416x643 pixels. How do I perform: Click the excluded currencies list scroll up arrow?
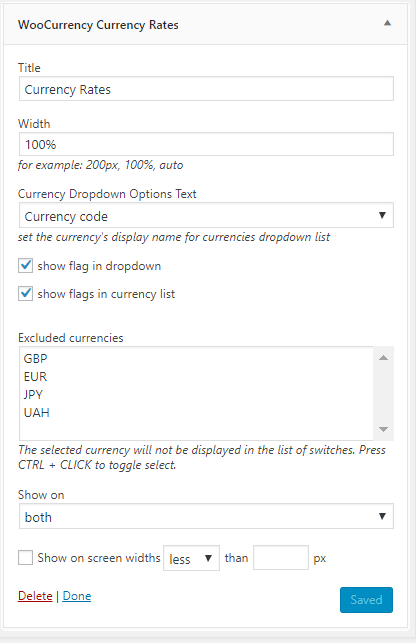click(x=384, y=358)
